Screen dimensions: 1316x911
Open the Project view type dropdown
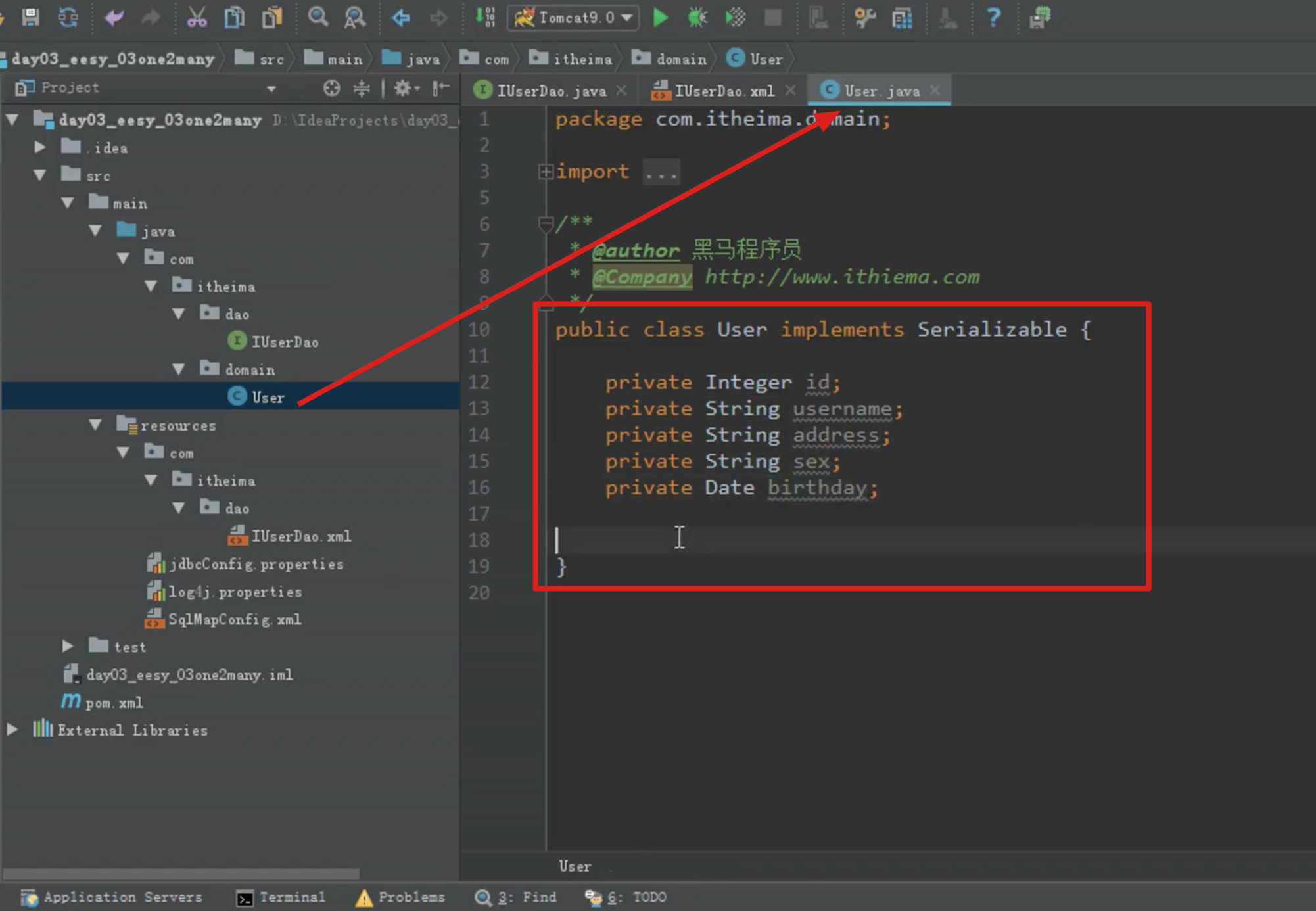click(x=271, y=88)
